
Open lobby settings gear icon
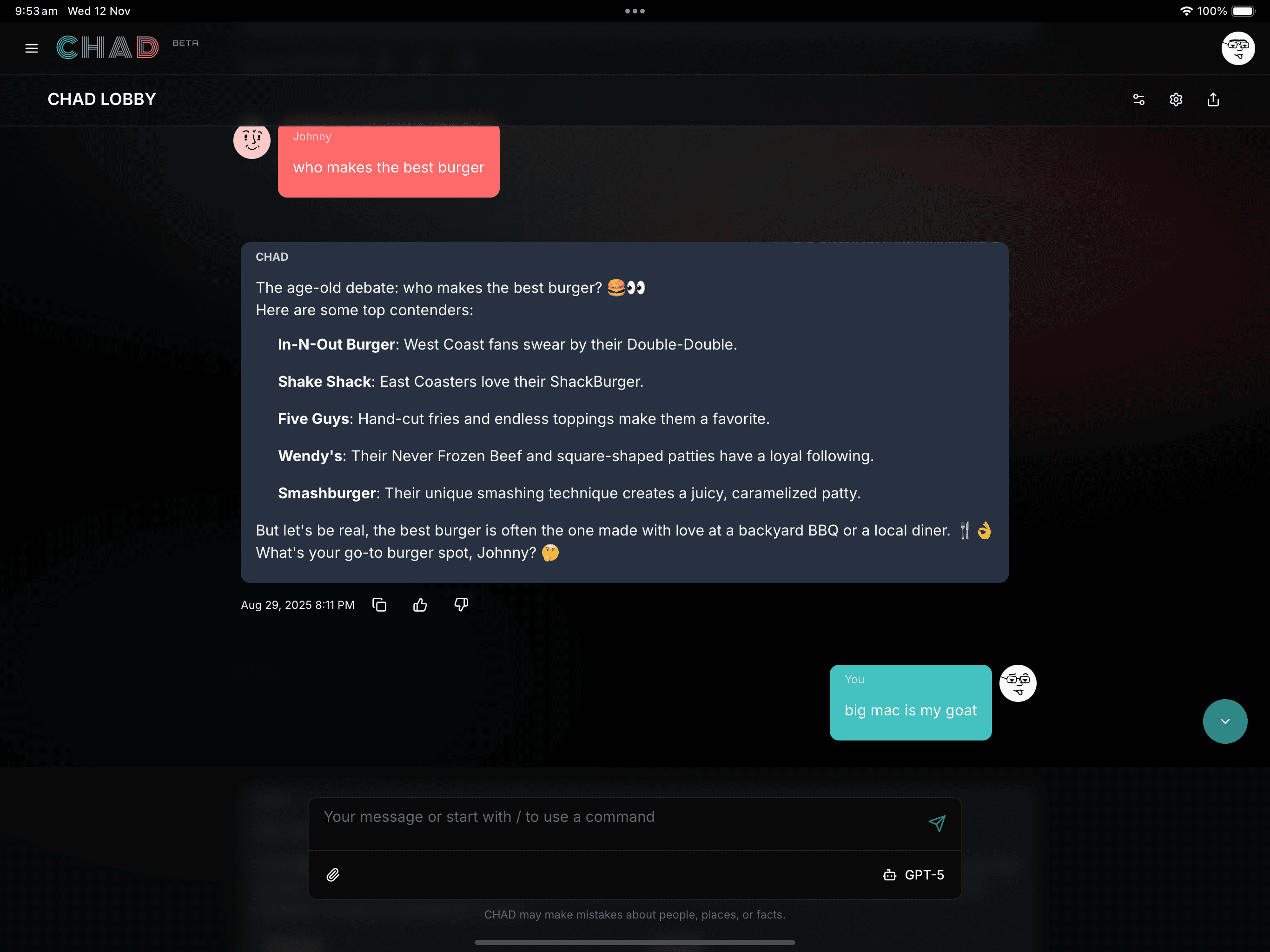1176,100
